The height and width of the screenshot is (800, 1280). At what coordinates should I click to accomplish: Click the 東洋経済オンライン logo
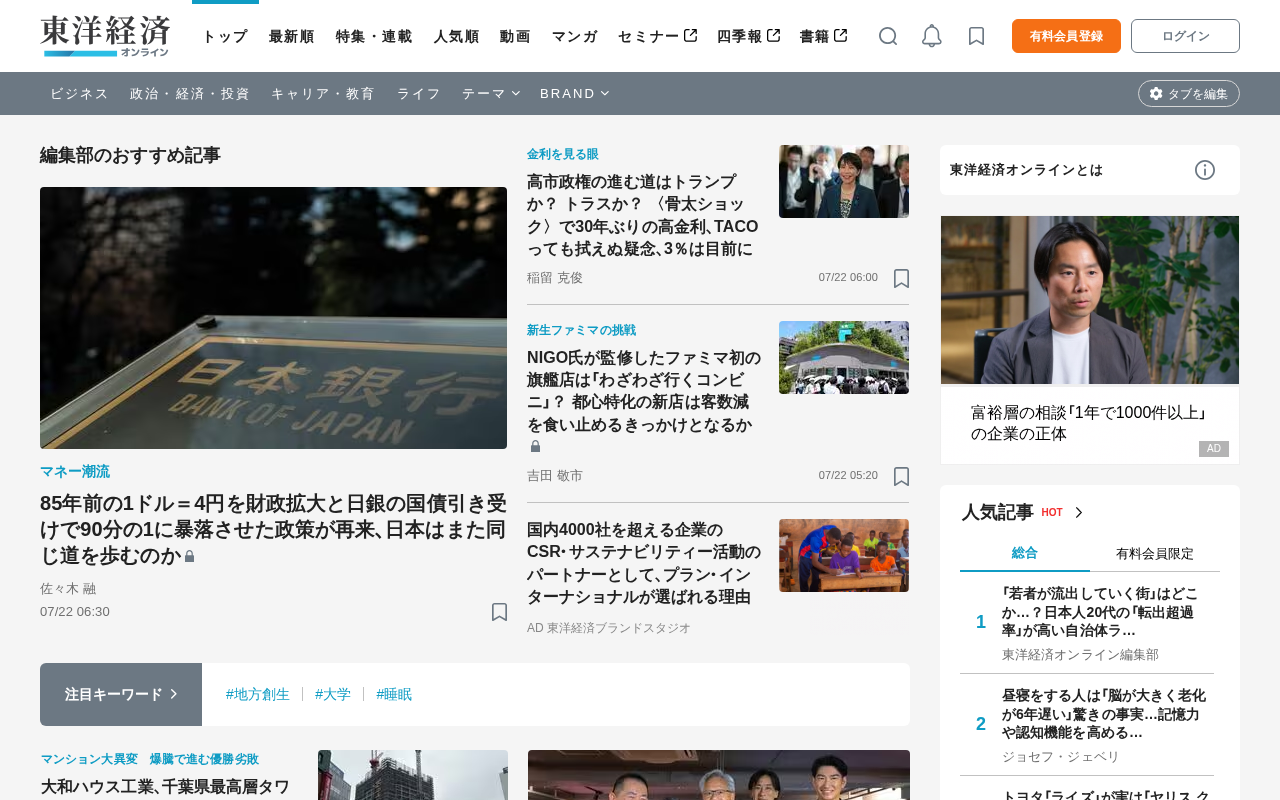click(105, 36)
